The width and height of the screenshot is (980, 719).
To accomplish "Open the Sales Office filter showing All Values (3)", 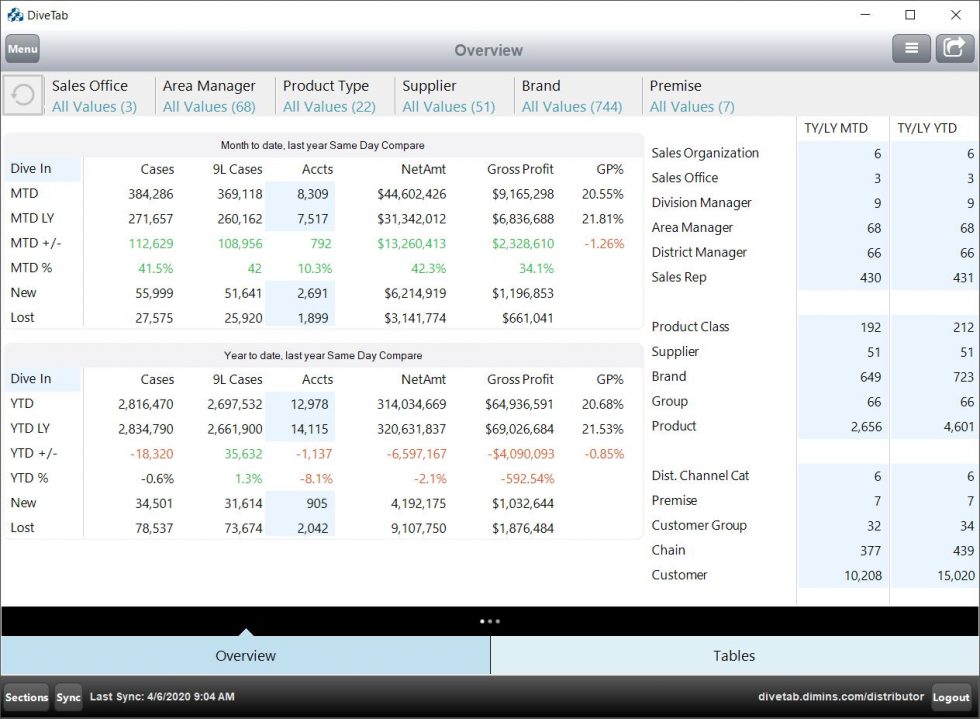I will tap(95, 96).
